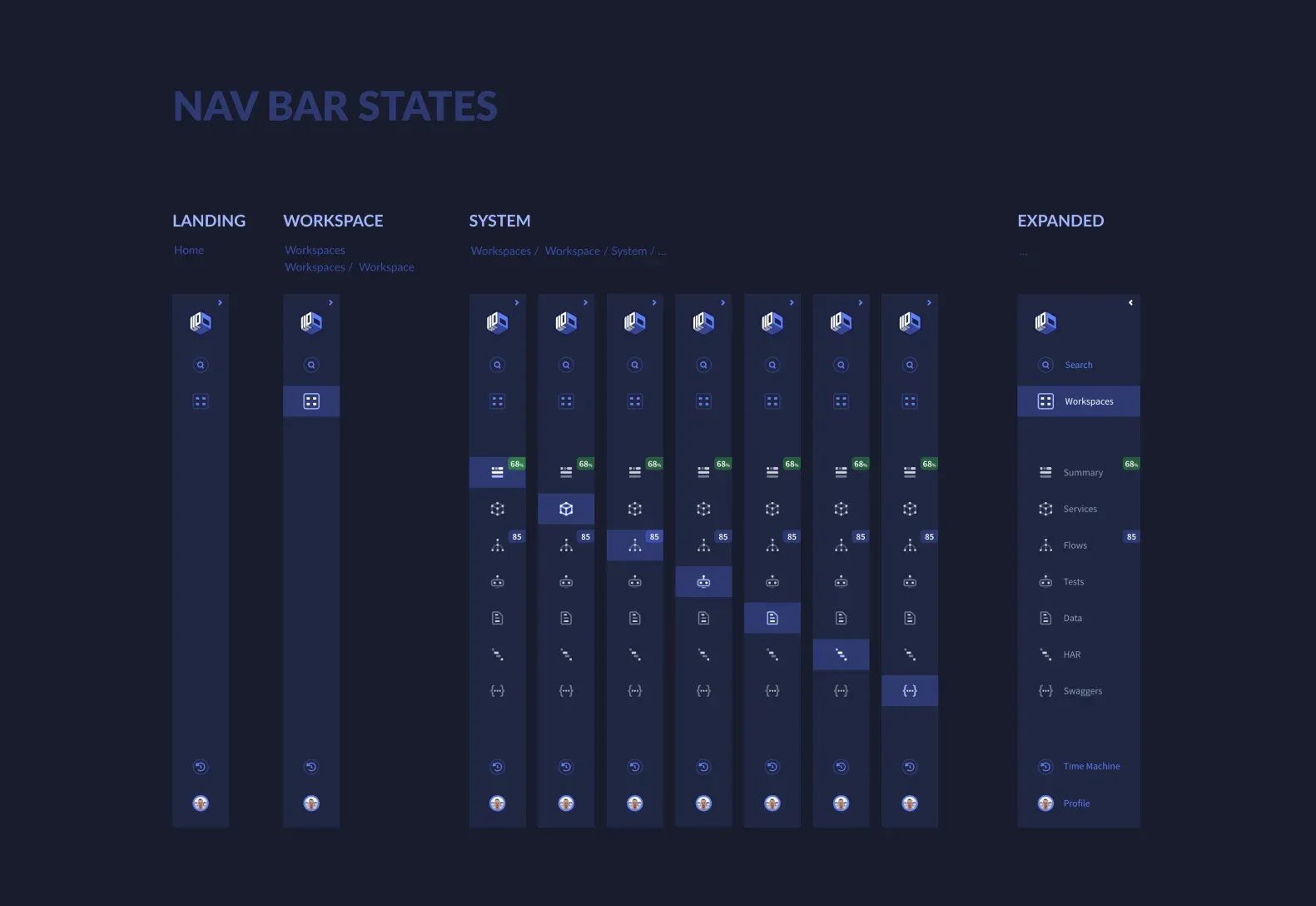The image size is (1316, 906).
Task: Click the highlighted Summary icon in the first System nav bar
Action: tap(497, 472)
